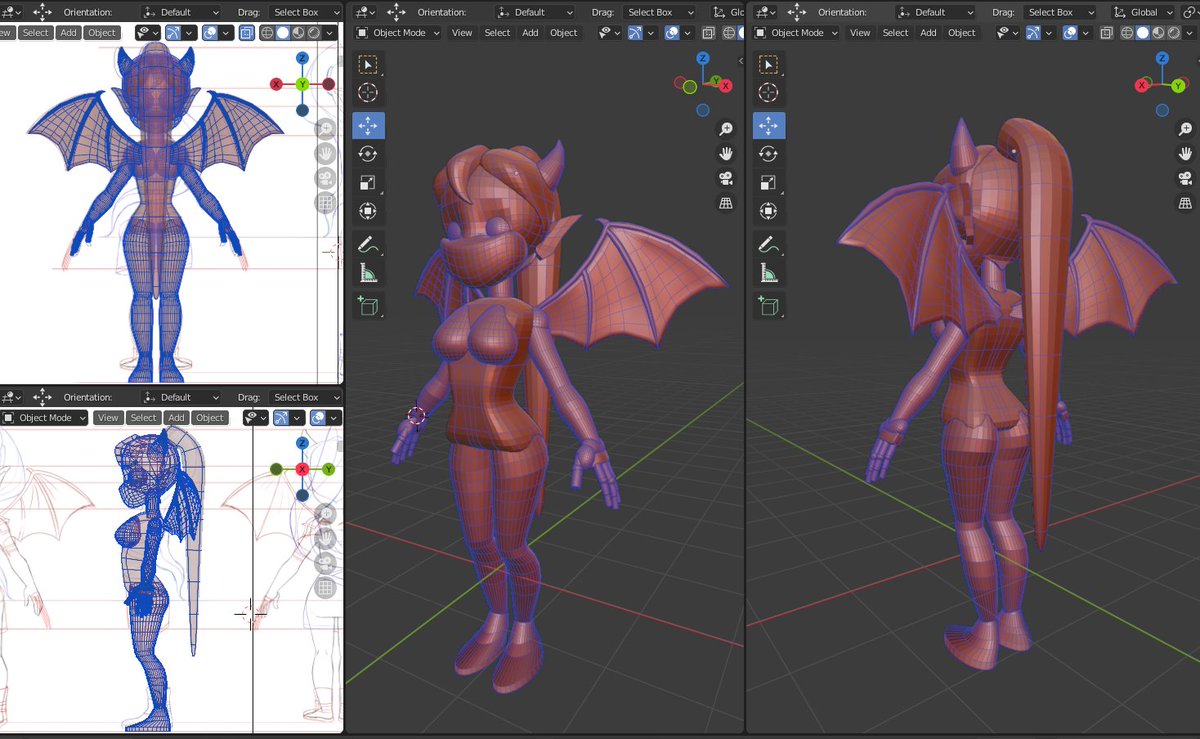Select the Rotate tool in right viewport toolbar
Screen dimensions: 1200x739
pos(768,154)
